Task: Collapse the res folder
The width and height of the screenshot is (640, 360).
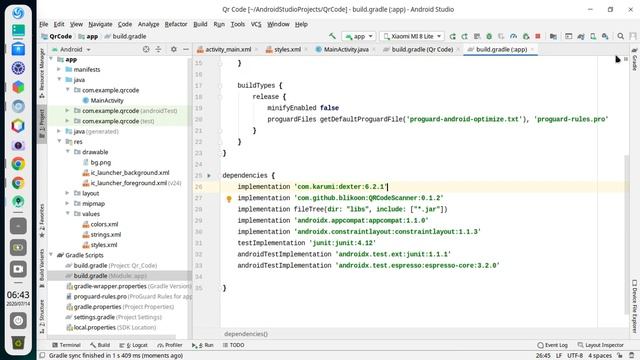Action: click(x=60, y=141)
